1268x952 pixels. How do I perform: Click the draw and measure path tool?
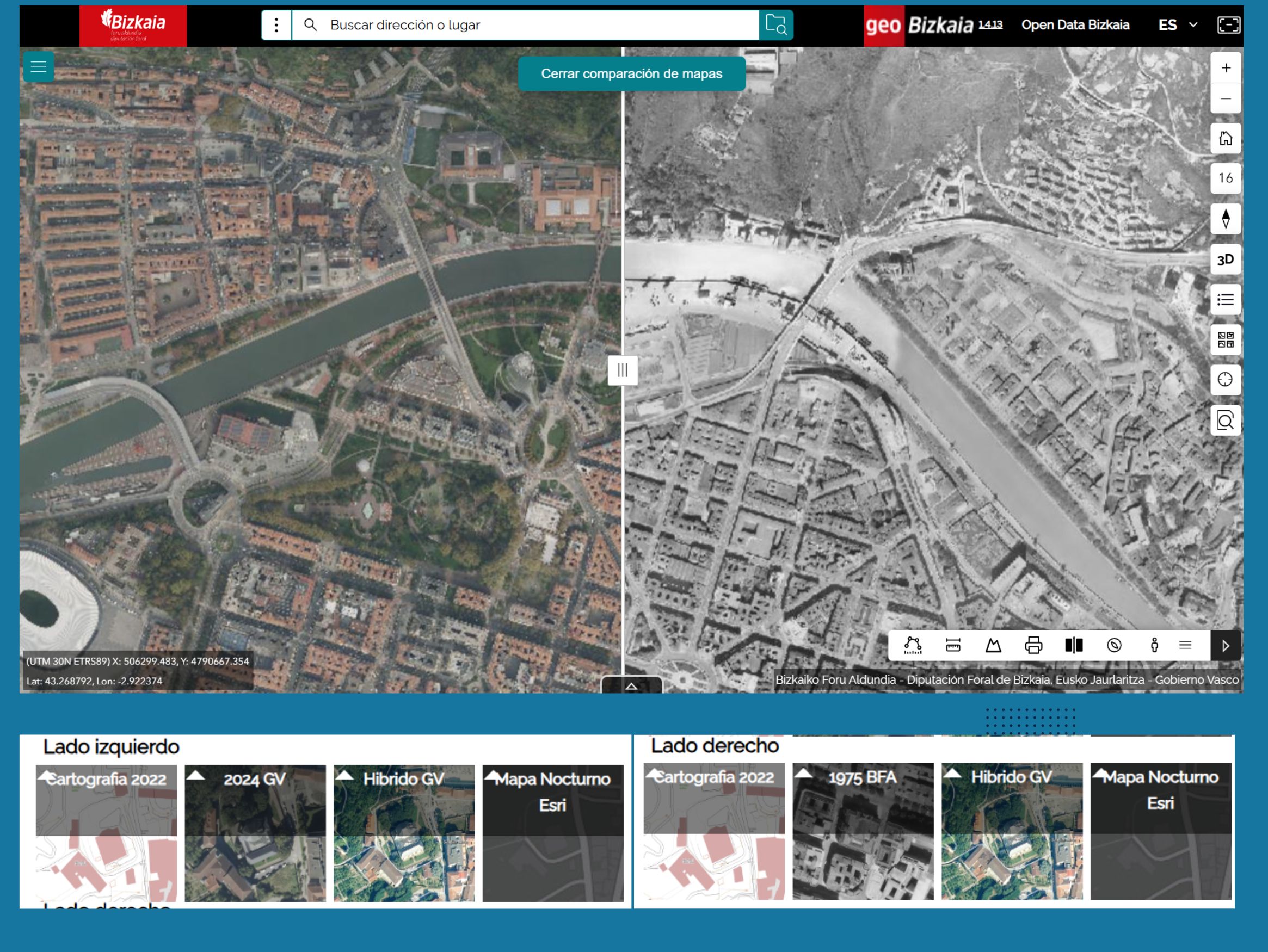pos(913,645)
